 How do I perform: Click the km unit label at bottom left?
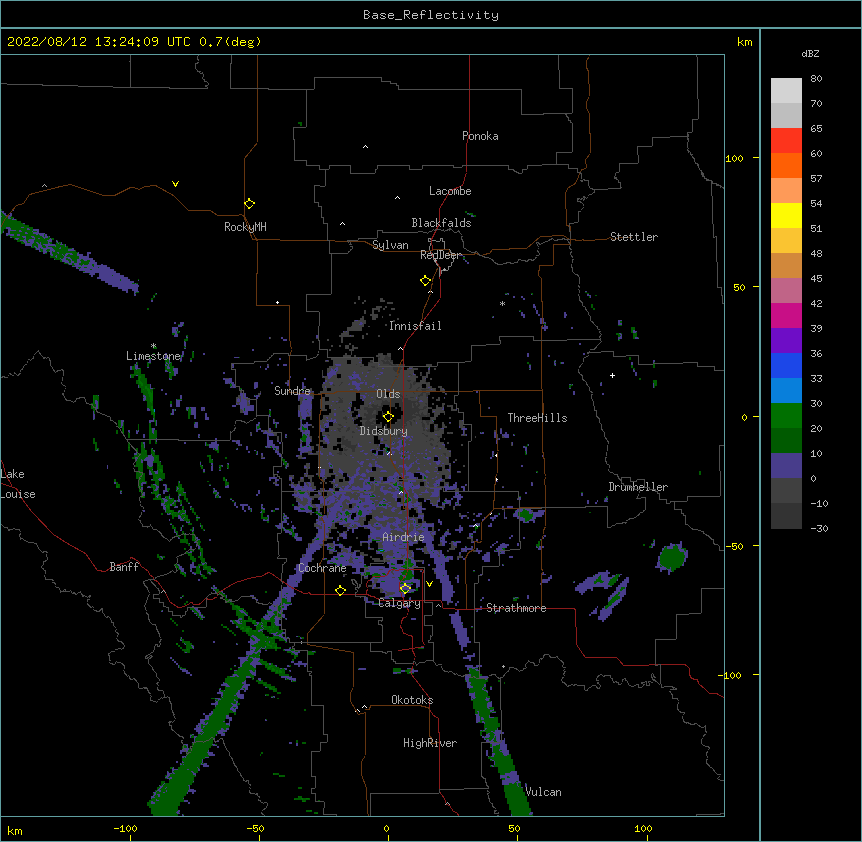15,831
